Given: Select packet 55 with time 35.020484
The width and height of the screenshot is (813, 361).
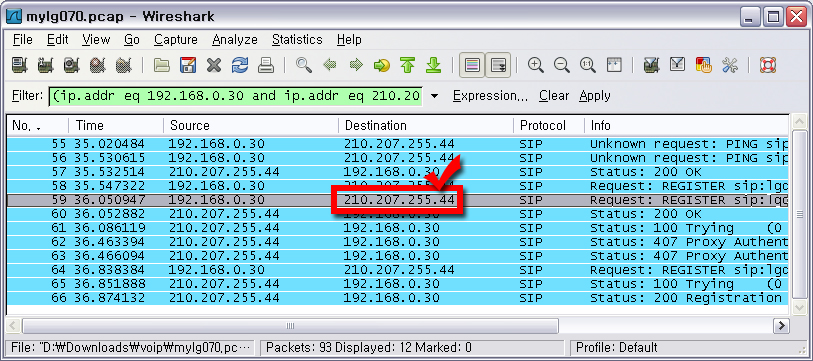Looking at the screenshot, I should pyautogui.click(x=398, y=144).
